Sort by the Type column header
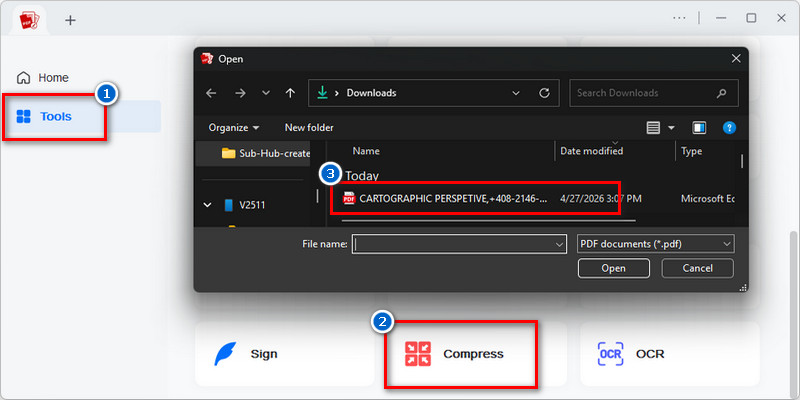This screenshot has width=800, height=400. pos(691,151)
